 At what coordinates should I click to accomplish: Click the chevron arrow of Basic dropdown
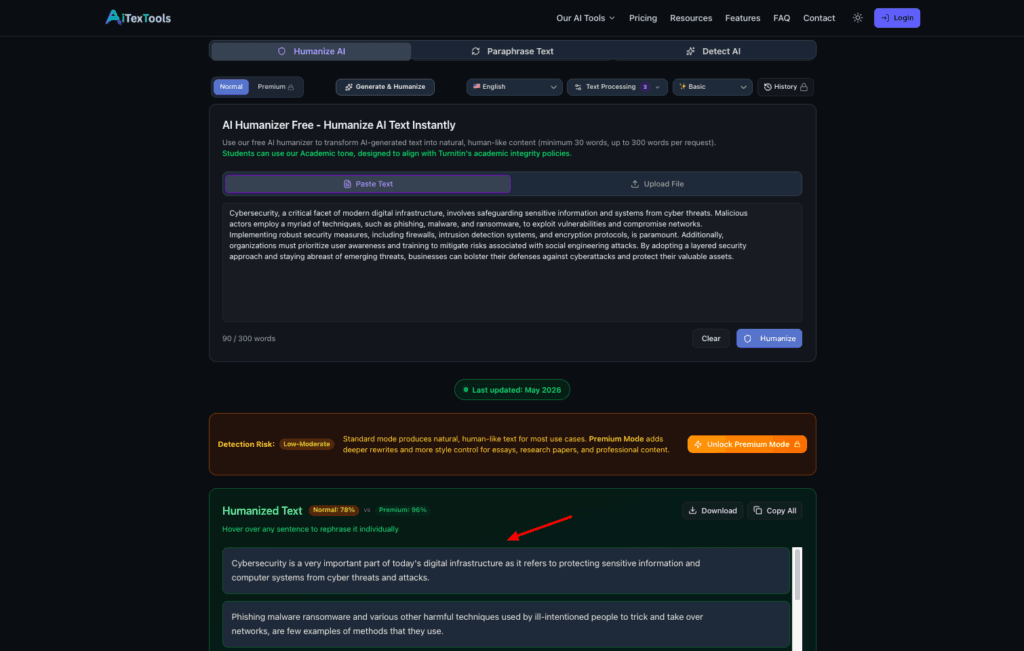tap(743, 87)
